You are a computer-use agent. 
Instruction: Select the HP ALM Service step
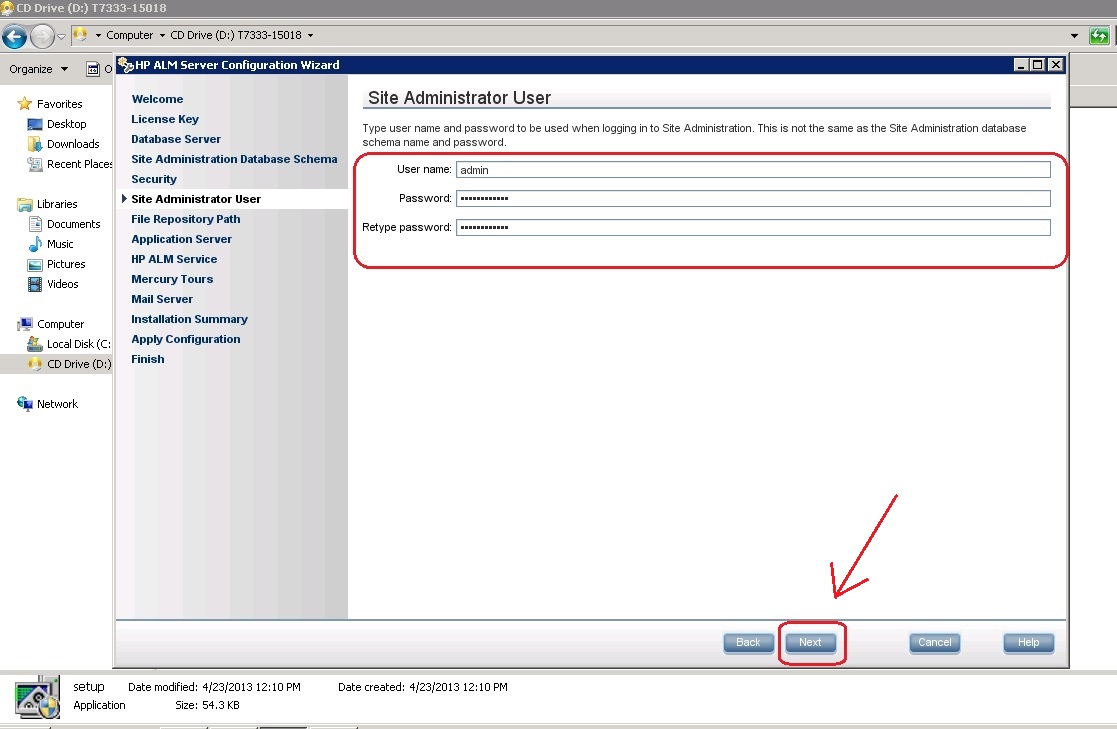coord(174,259)
